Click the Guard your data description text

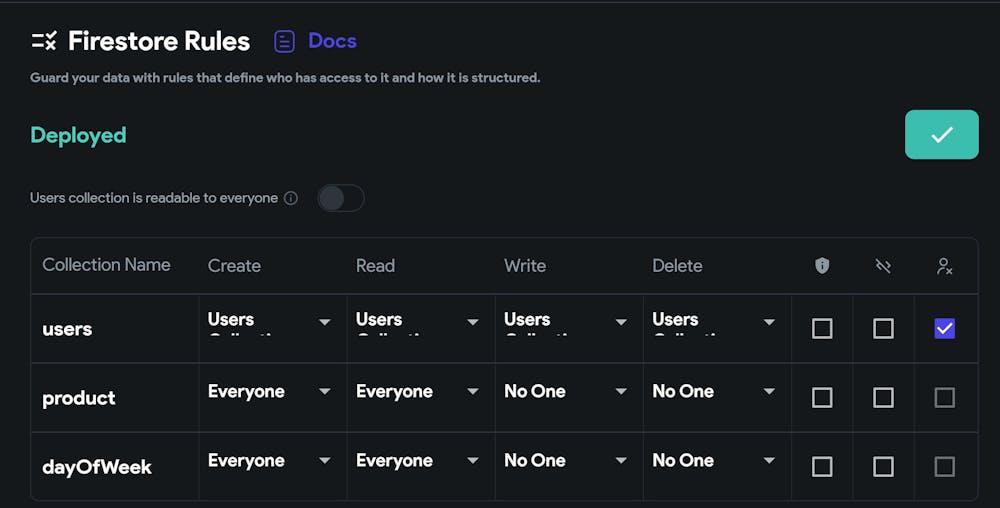coord(285,78)
